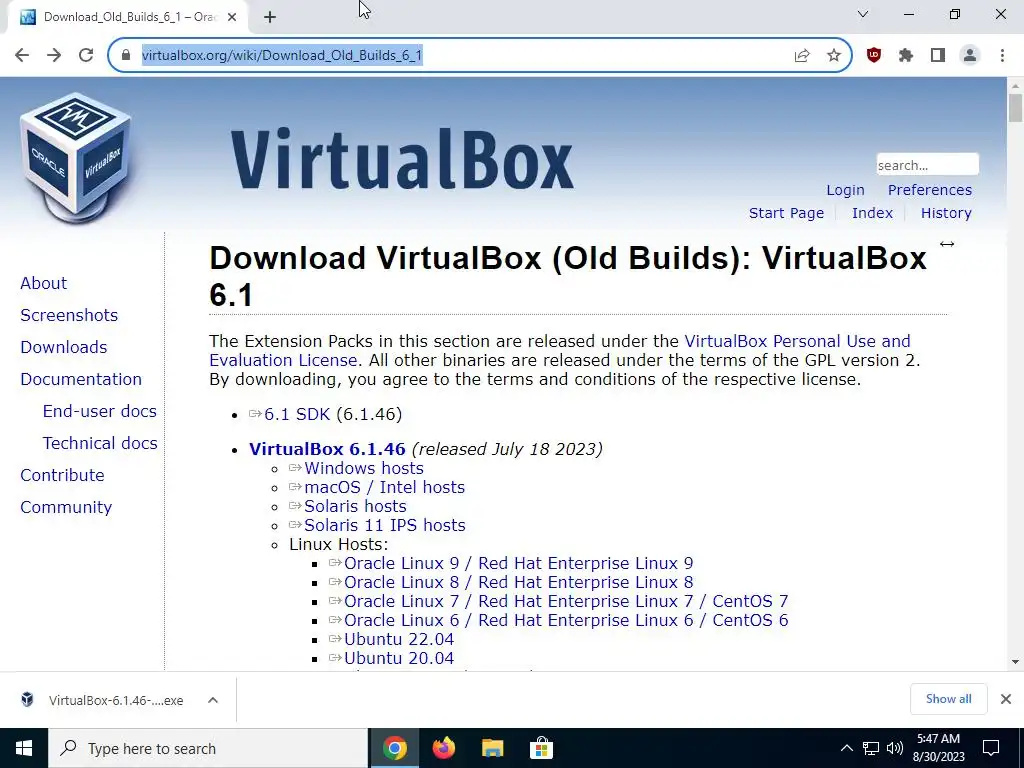Click the VirtualBox site search field
Image resolution: width=1024 pixels, height=768 pixels.
pyautogui.click(x=927, y=165)
